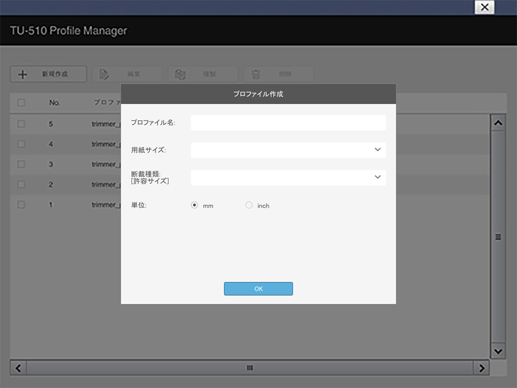Viewport: 517px width, 388px height.
Task: Click the プロファイル作成 dialog title bar
Action: coord(258,94)
